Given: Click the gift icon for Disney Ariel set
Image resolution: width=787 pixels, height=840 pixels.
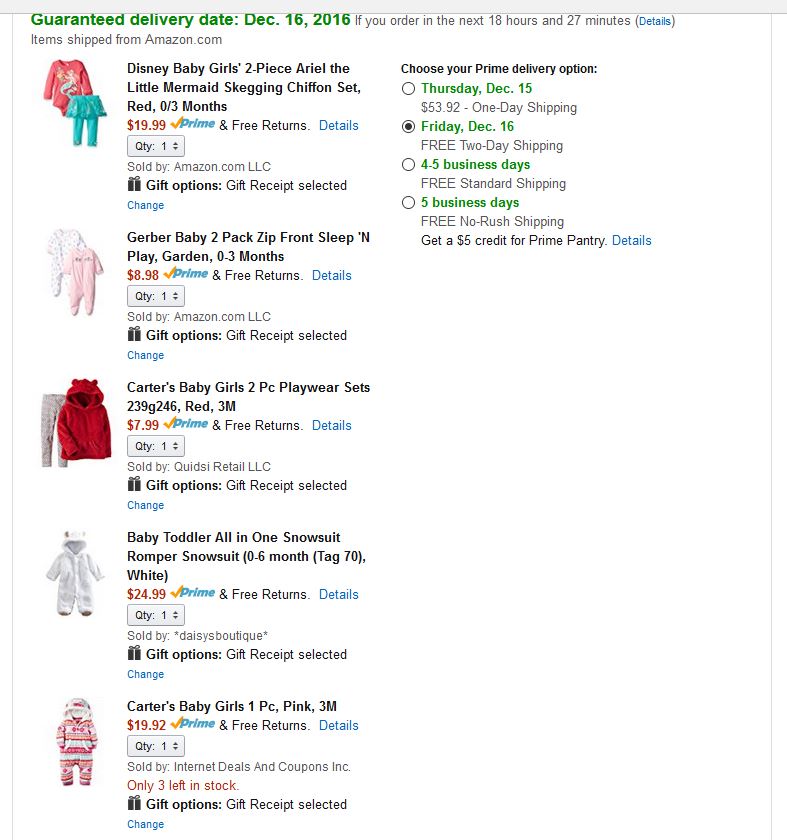Looking at the screenshot, I should coord(135,185).
